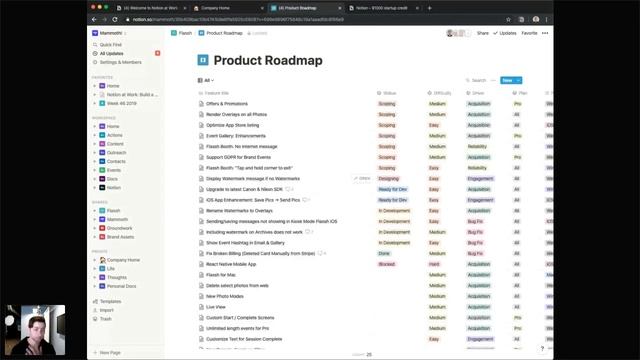The width and height of the screenshot is (640, 360).
Task: Expand the Life private page toggle
Action: pyautogui.click(x=95, y=269)
